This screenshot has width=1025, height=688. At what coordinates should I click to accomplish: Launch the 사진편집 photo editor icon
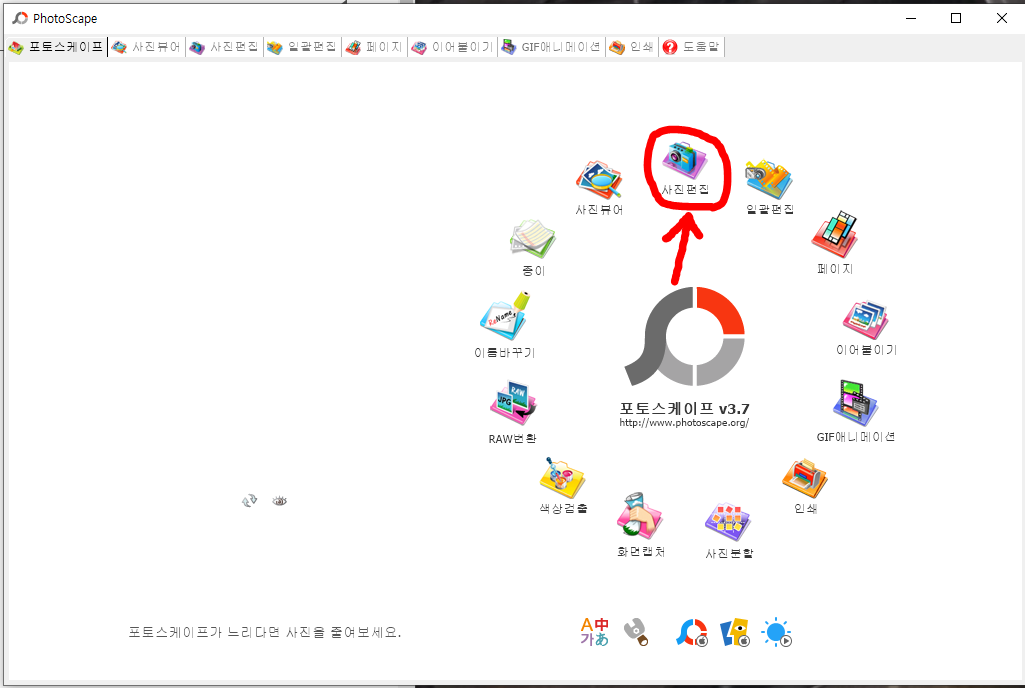[684, 161]
